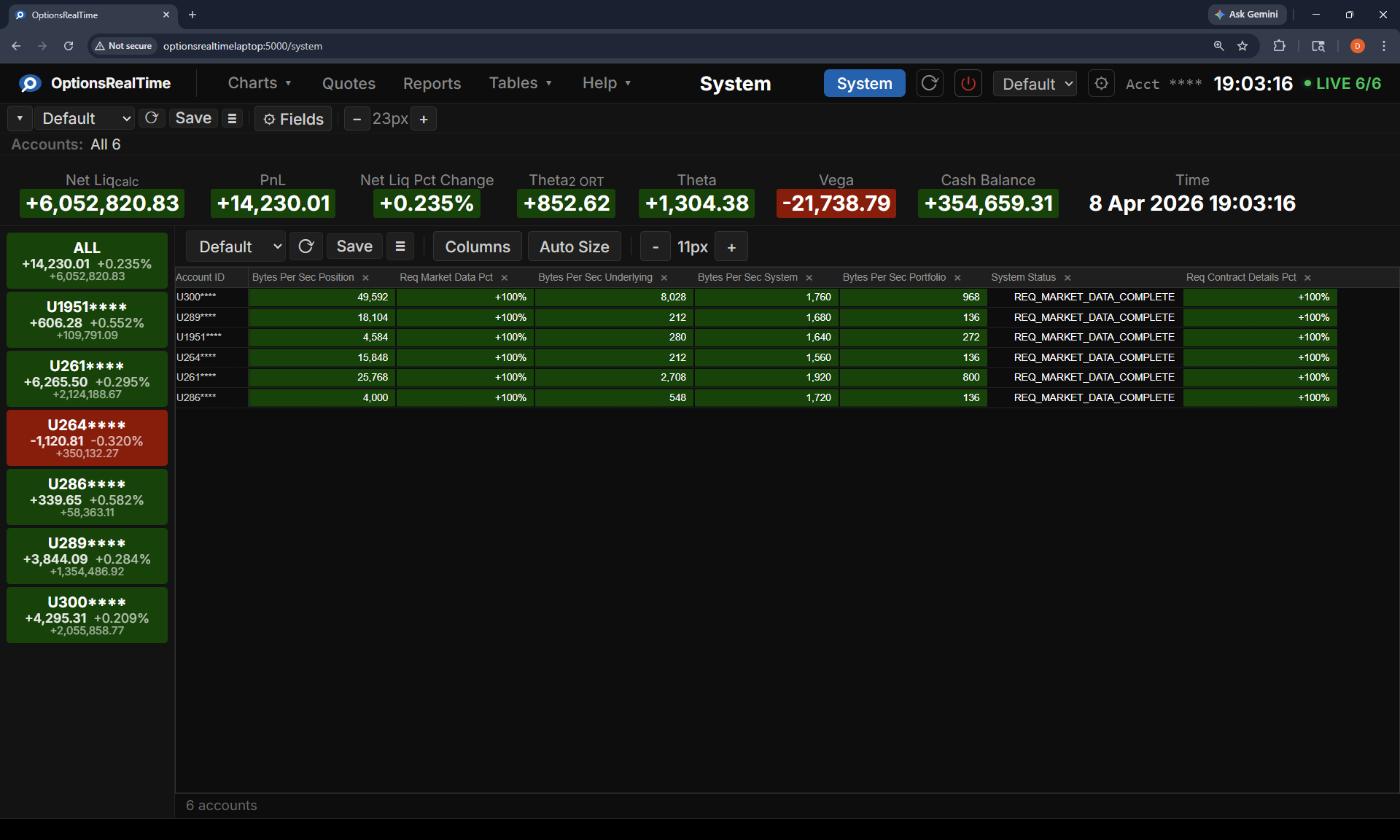Open the summary bar hamburger menu
The height and width of the screenshot is (840, 1400).
(232, 118)
